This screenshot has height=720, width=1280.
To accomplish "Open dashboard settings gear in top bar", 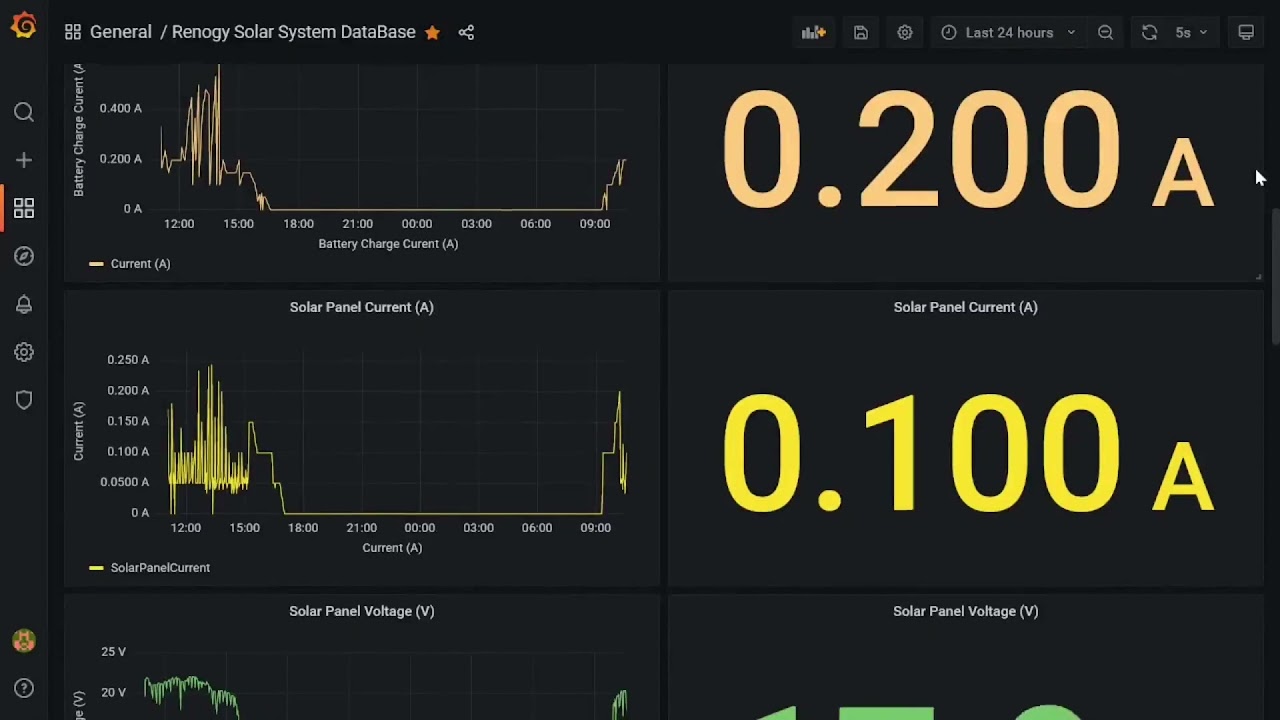I will click(x=905, y=32).
